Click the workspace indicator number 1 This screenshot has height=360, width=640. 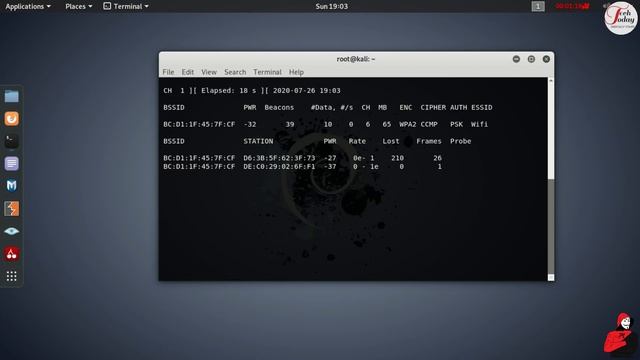(x=538, y=6)
